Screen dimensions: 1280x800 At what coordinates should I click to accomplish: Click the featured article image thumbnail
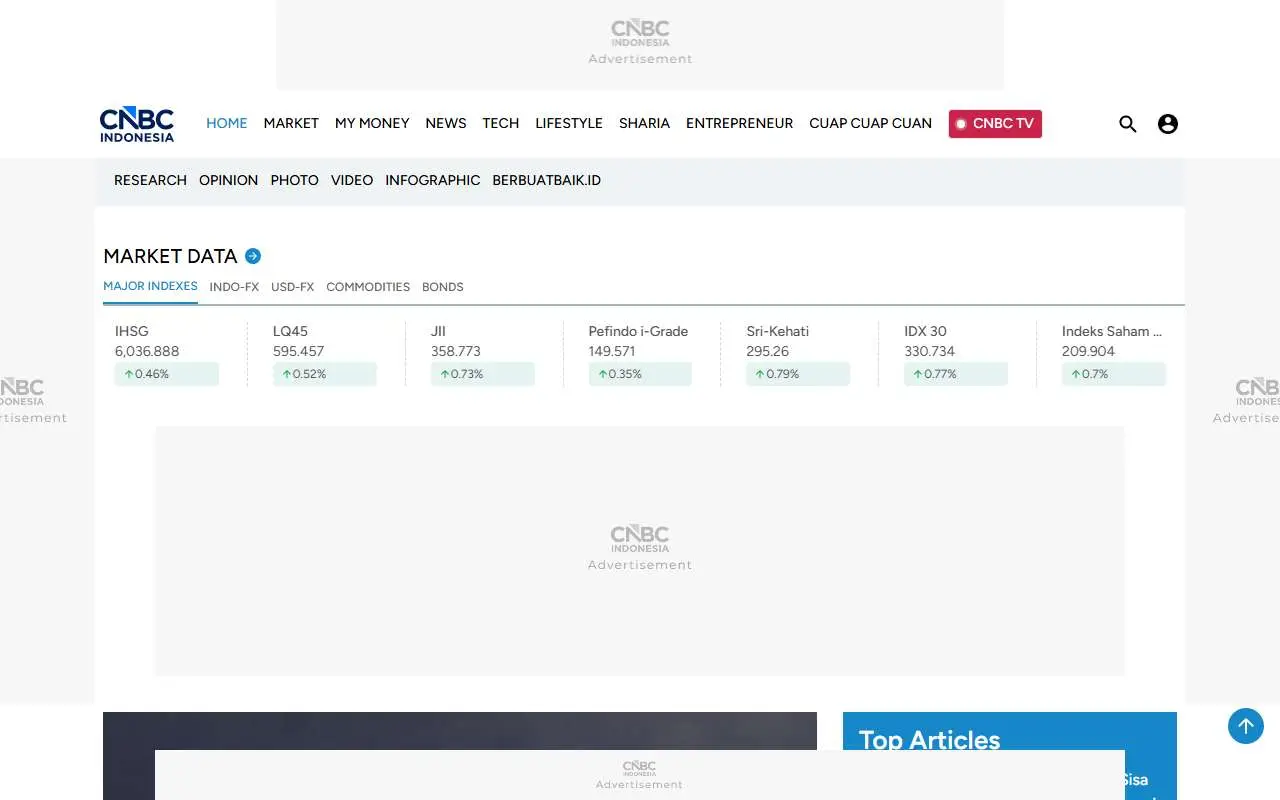click(x=460, y=731)
